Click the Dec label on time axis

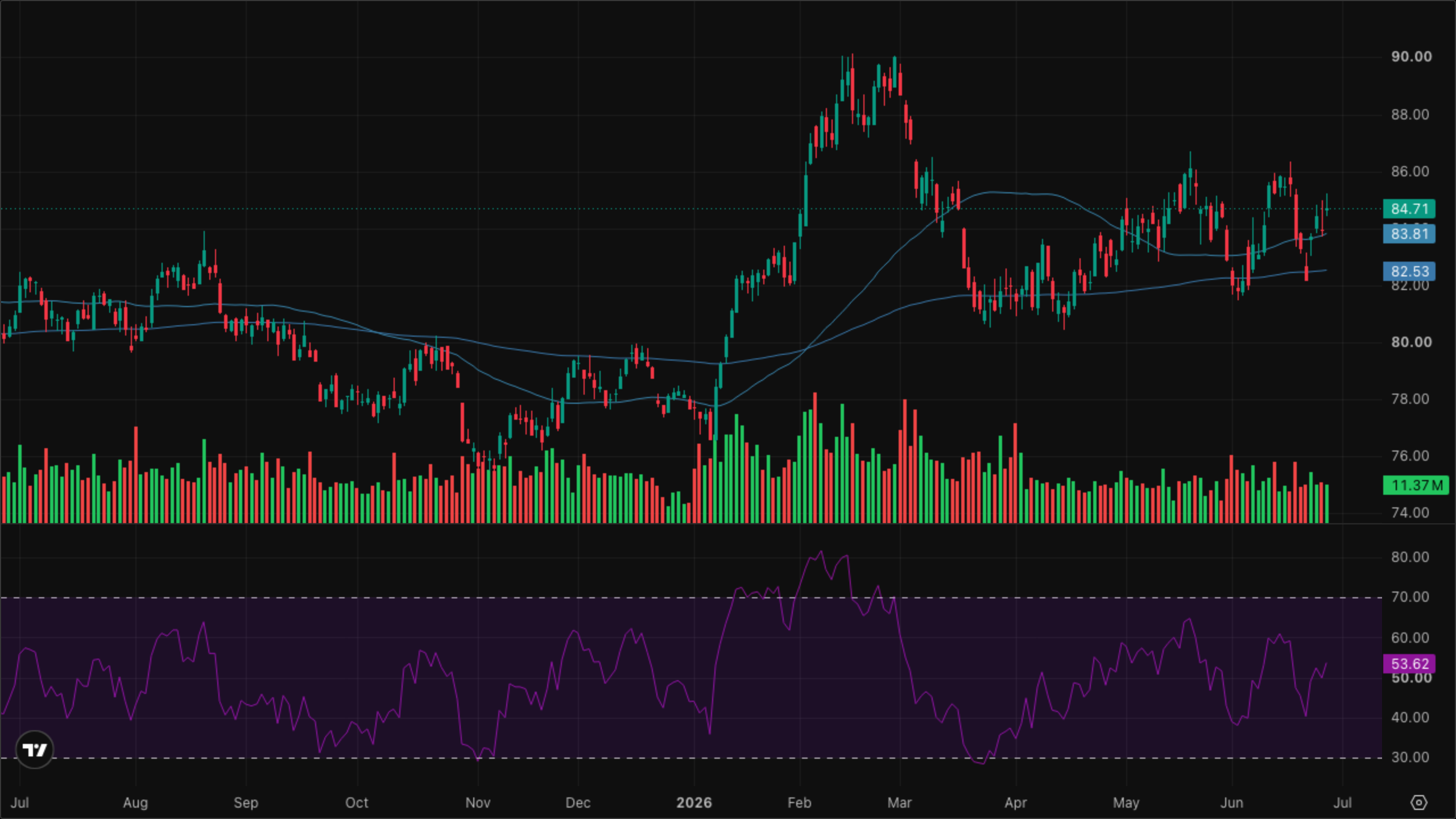coord(577,803)
